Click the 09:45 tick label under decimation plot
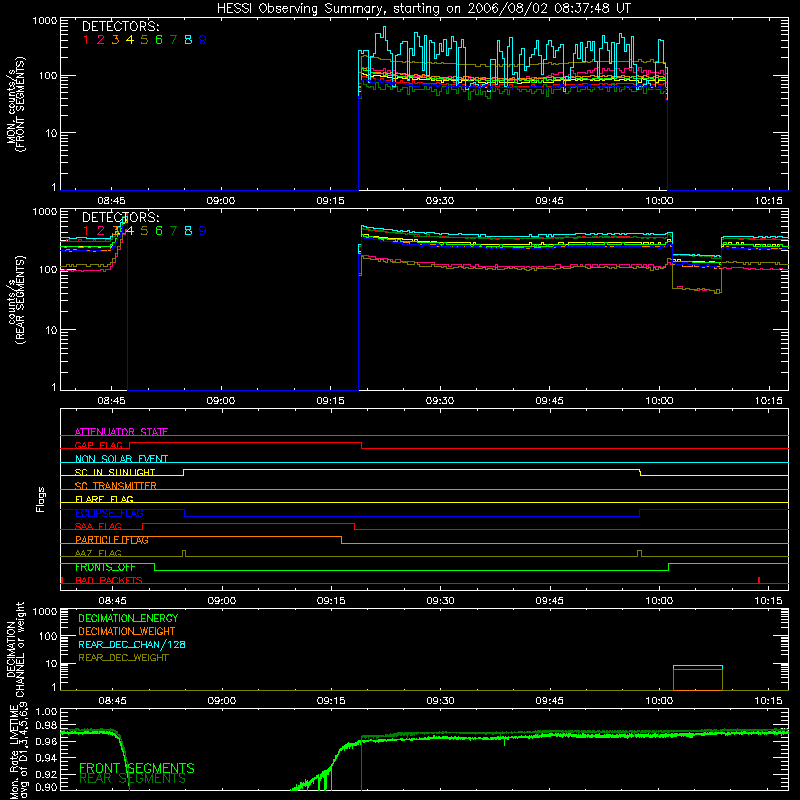This screenshot has height=800, width=800. [x=549, y=701]
